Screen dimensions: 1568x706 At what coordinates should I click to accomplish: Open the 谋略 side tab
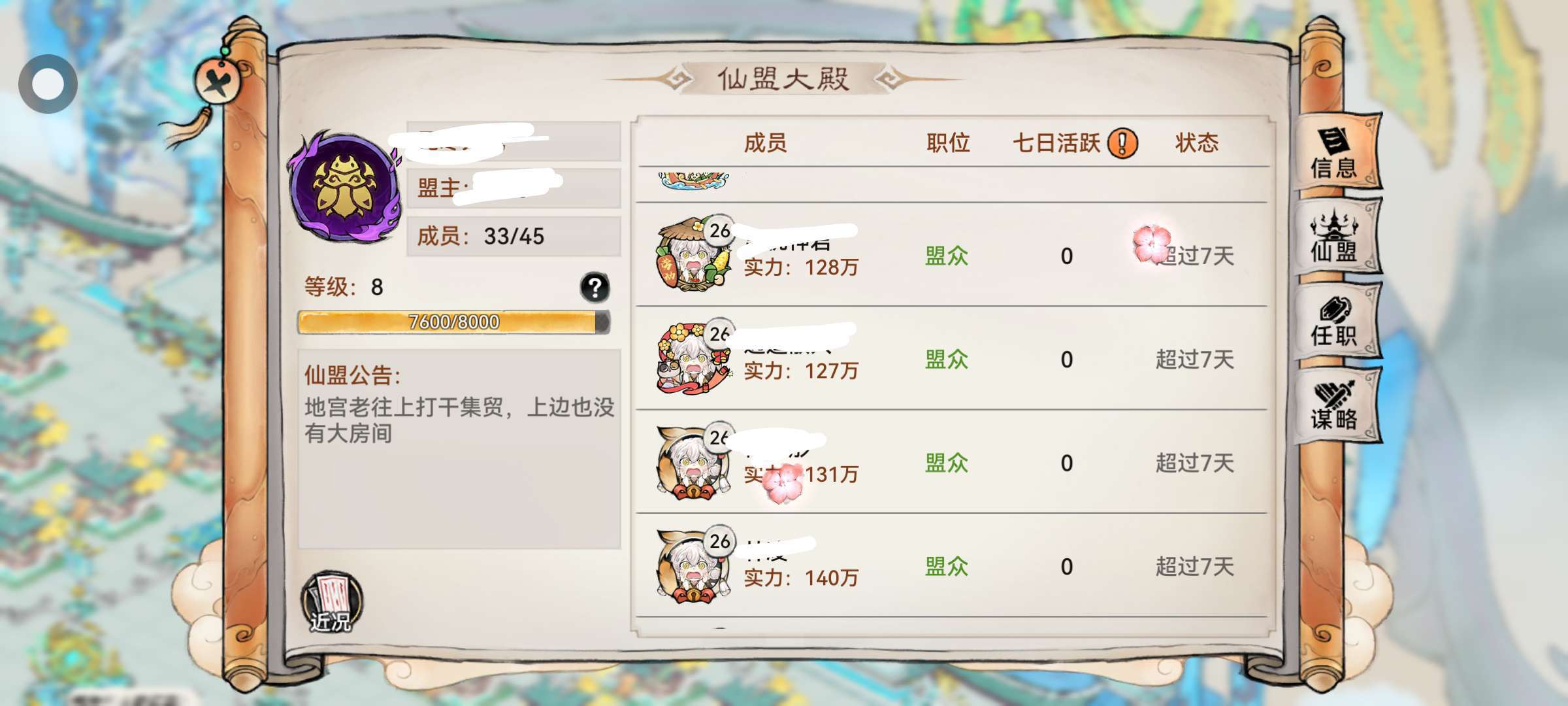point(1335,405)
